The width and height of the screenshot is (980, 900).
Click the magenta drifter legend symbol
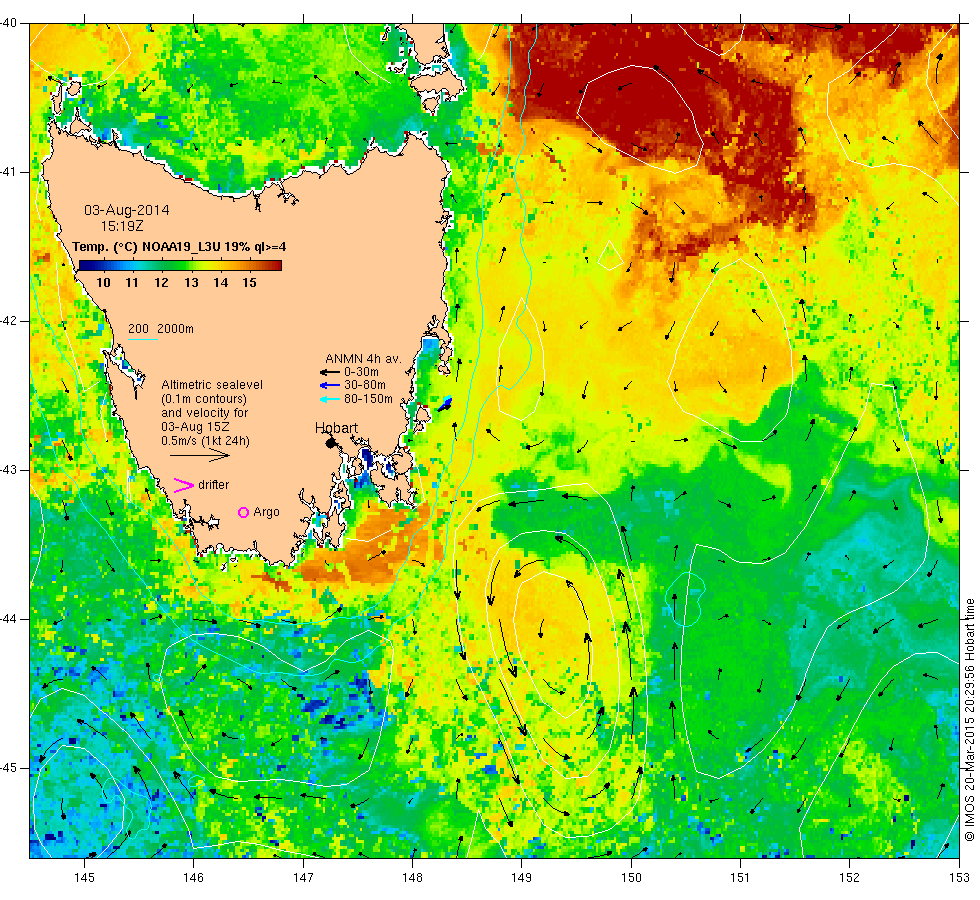184,485
